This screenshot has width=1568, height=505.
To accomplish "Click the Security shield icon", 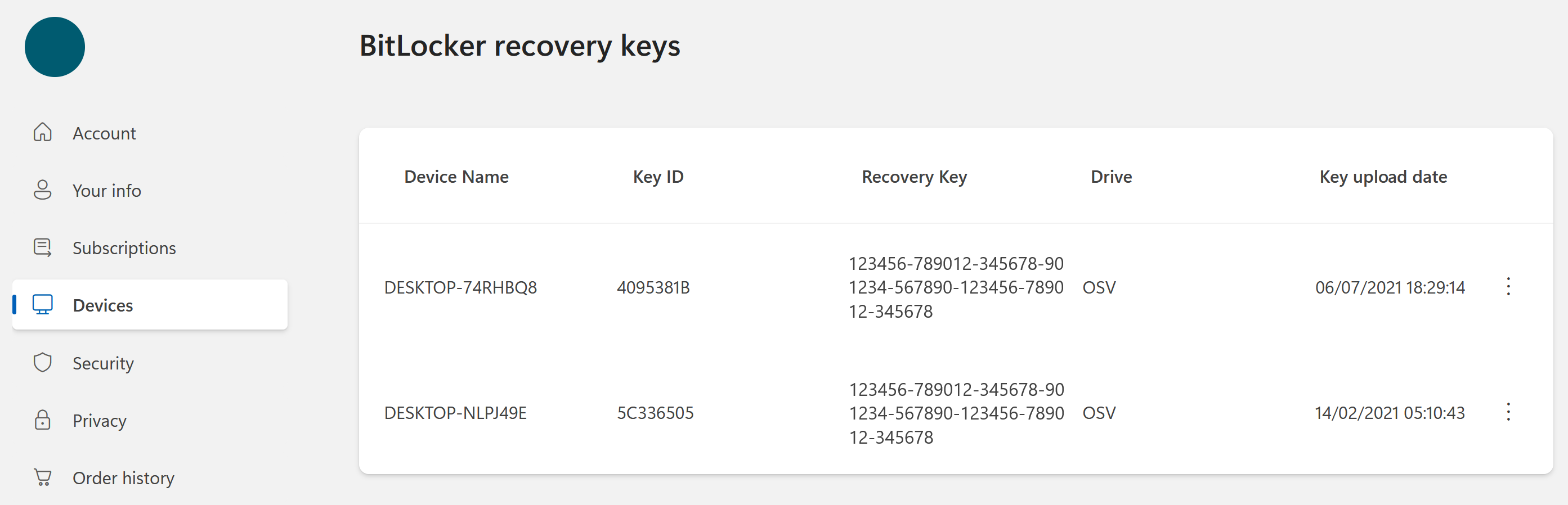I will [x=43, y=362].
